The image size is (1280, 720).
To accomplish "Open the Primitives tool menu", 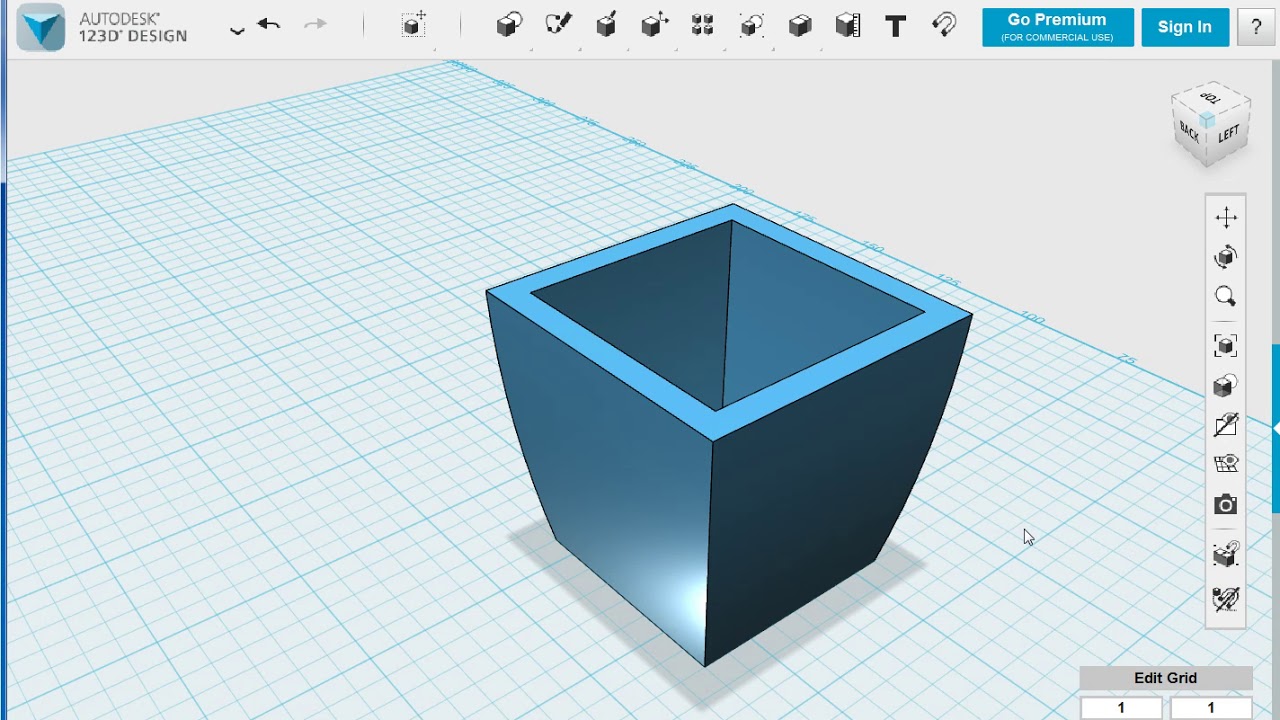I will pos(509,25).
